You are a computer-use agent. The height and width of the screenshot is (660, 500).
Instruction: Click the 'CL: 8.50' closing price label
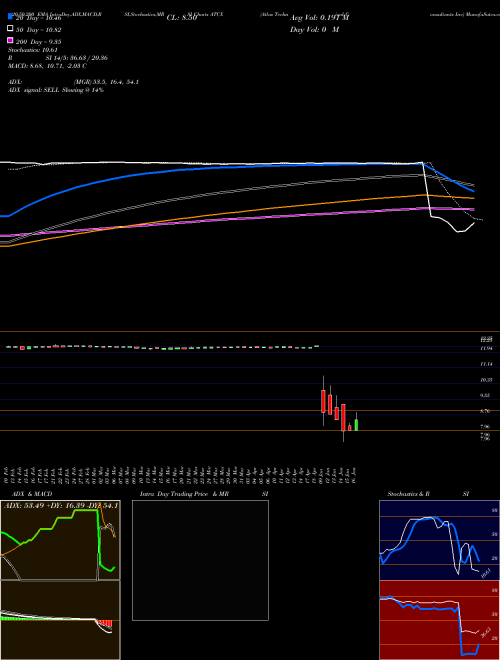(182, 18)
